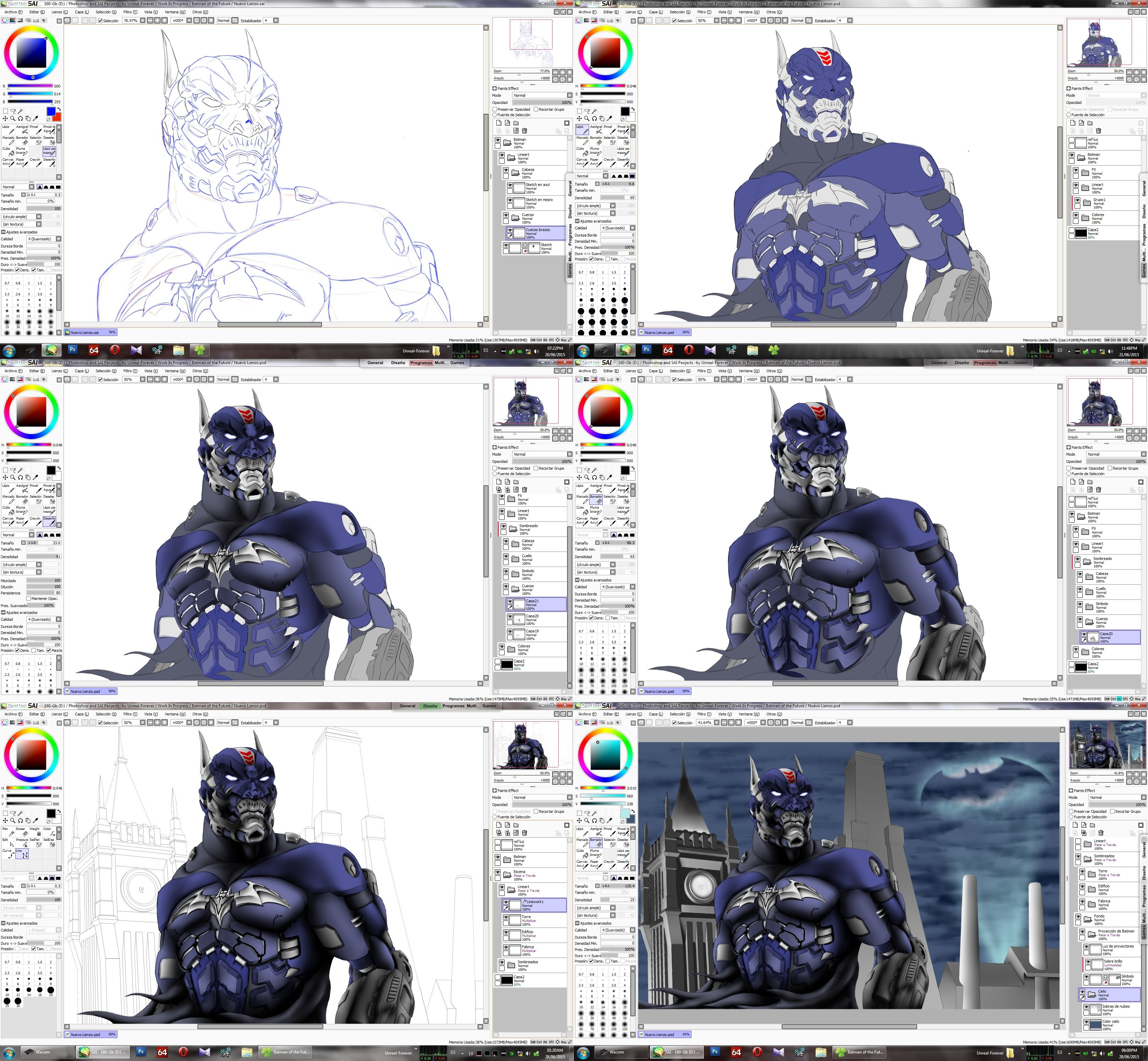Collapse 'Ajustes avanzados' in blue sketch window

click(x=3, y=232)
